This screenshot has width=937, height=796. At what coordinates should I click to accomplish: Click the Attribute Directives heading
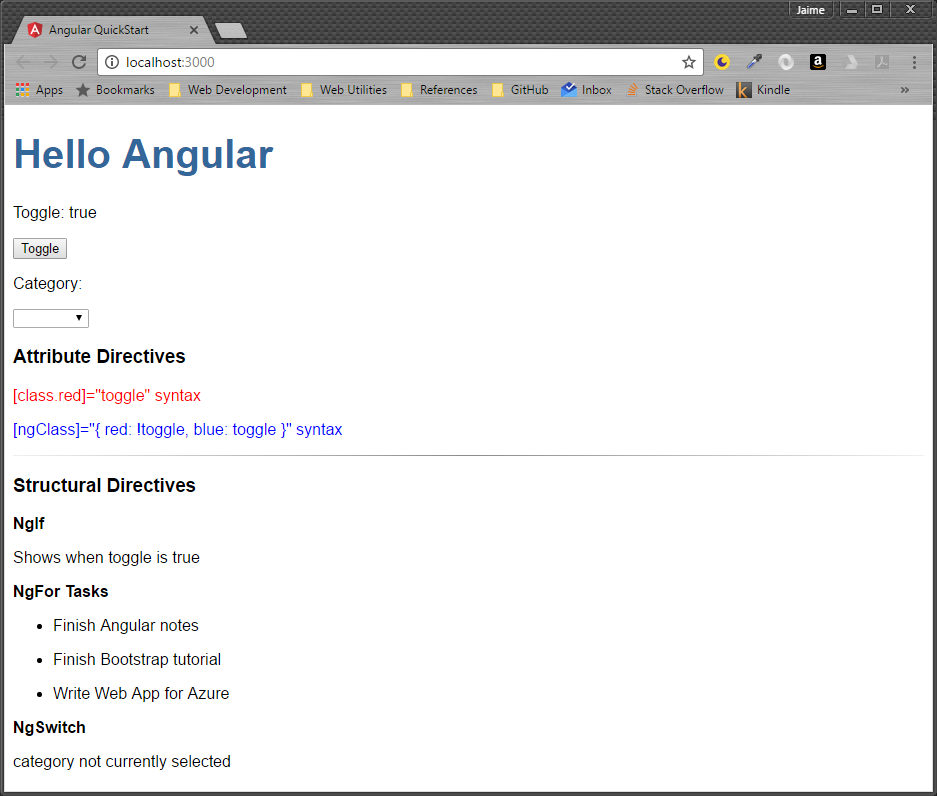99,357
